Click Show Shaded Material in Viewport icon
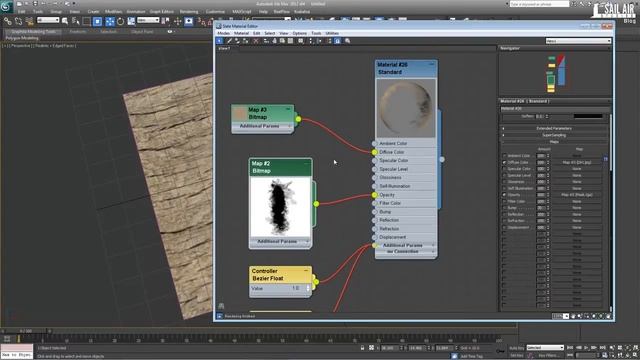 tap(282, 41)
